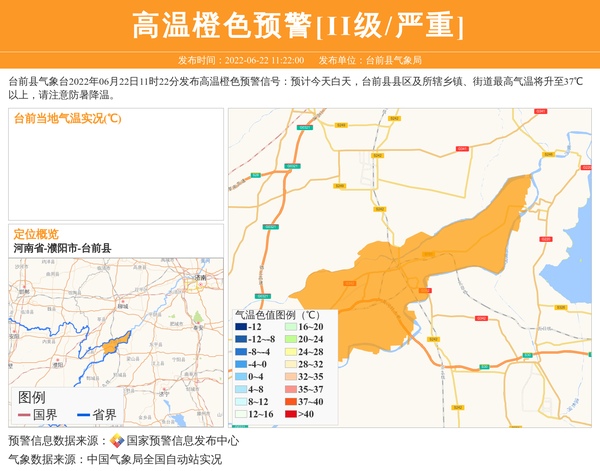Image resolution: width=600 pixels, height=471 pixels.
Task: Click the 河南省-濮阳市-台前县 location text
Action: pos(62,248)
